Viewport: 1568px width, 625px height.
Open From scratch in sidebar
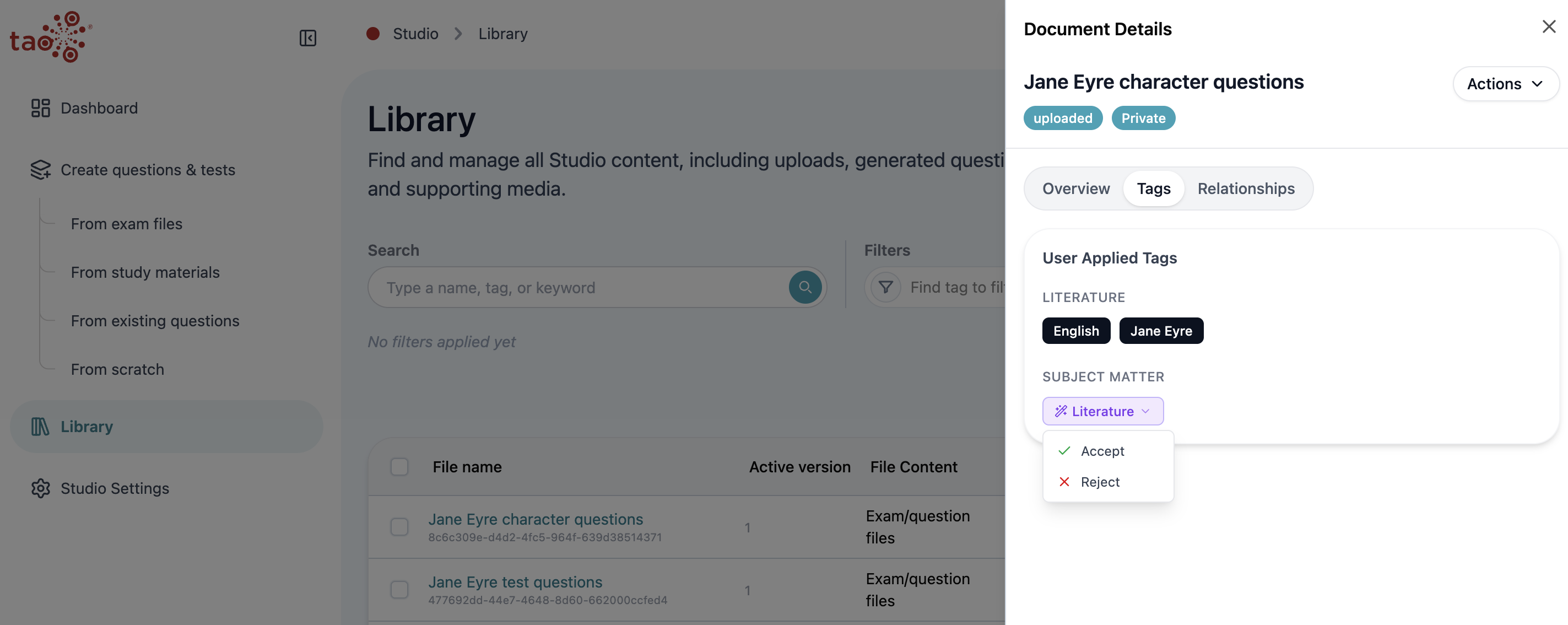(117, 369)
